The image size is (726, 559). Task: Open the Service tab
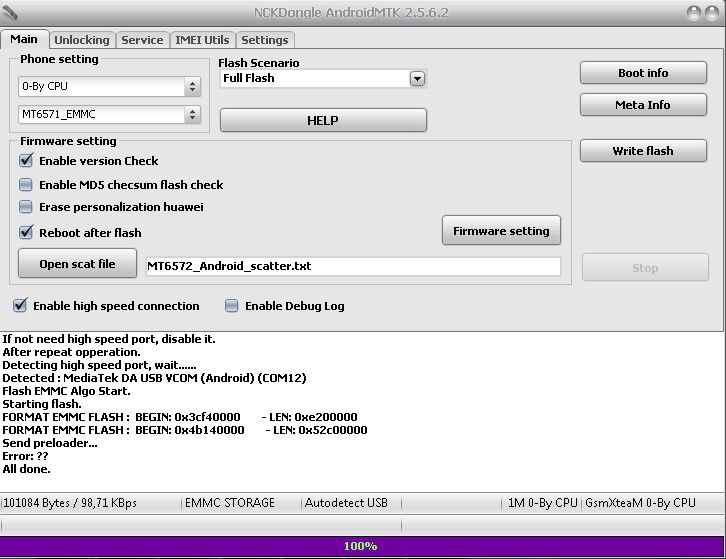tap(142, 40)
